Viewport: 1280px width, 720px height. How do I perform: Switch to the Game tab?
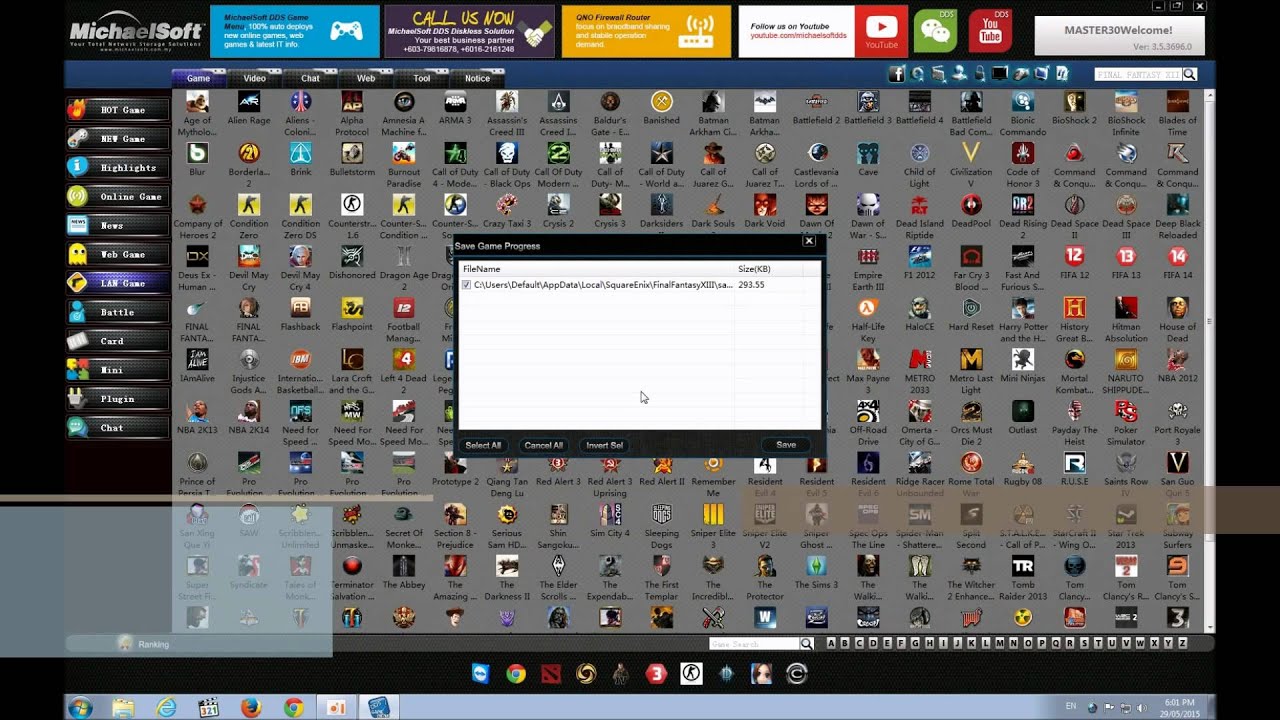point(199,78)
